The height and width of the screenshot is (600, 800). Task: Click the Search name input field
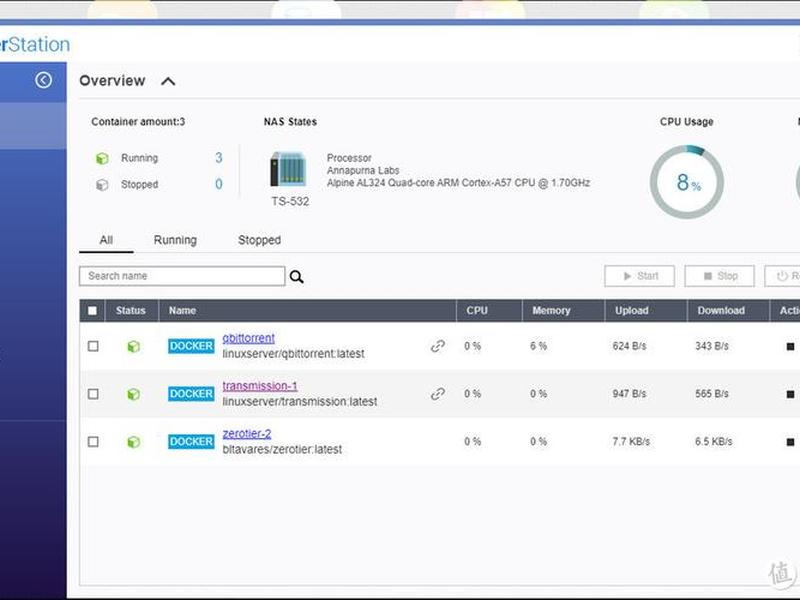click(182, 276)
